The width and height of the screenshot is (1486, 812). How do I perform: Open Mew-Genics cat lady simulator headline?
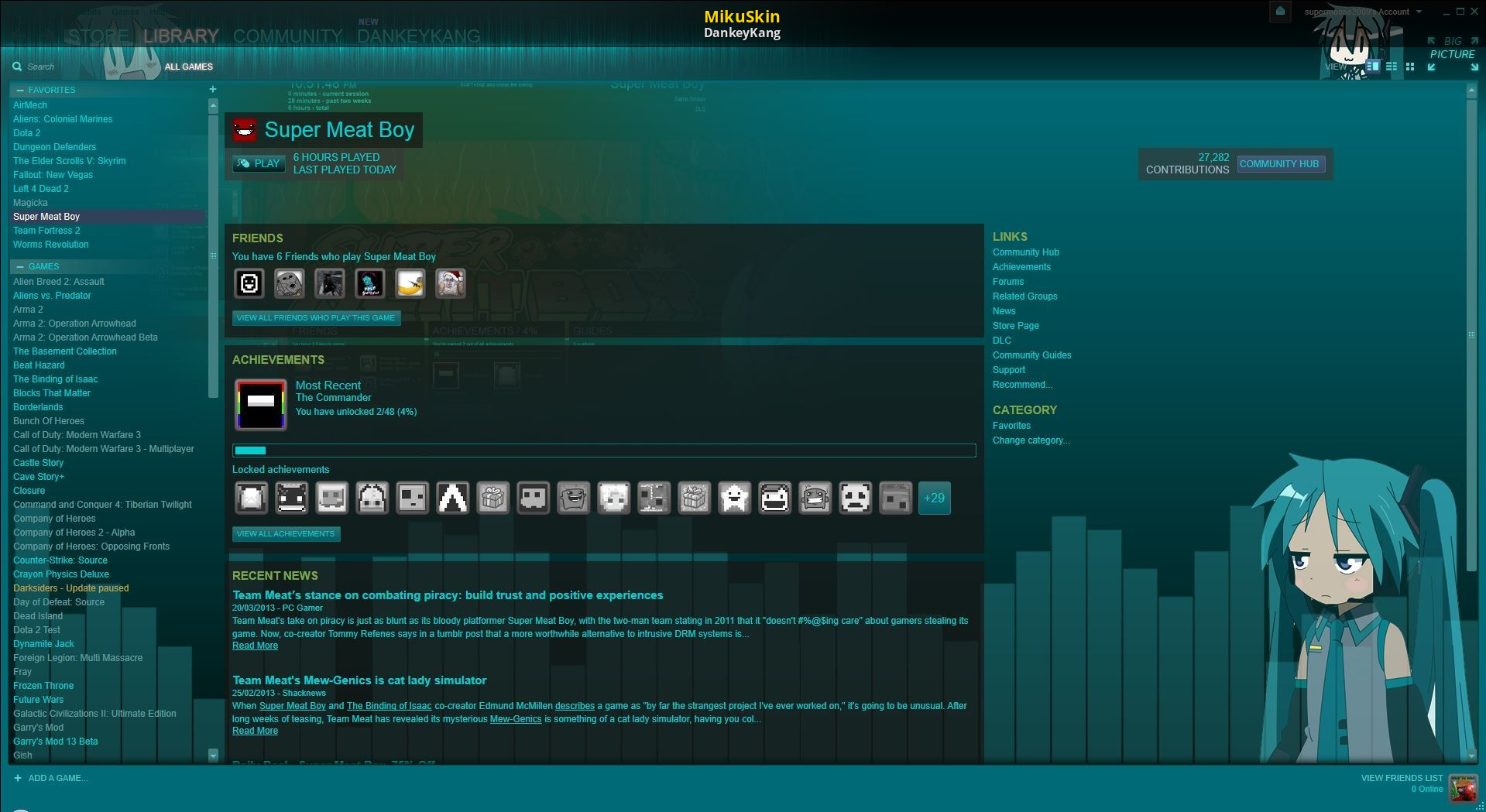pyautogui.click(x=359, y=680)
